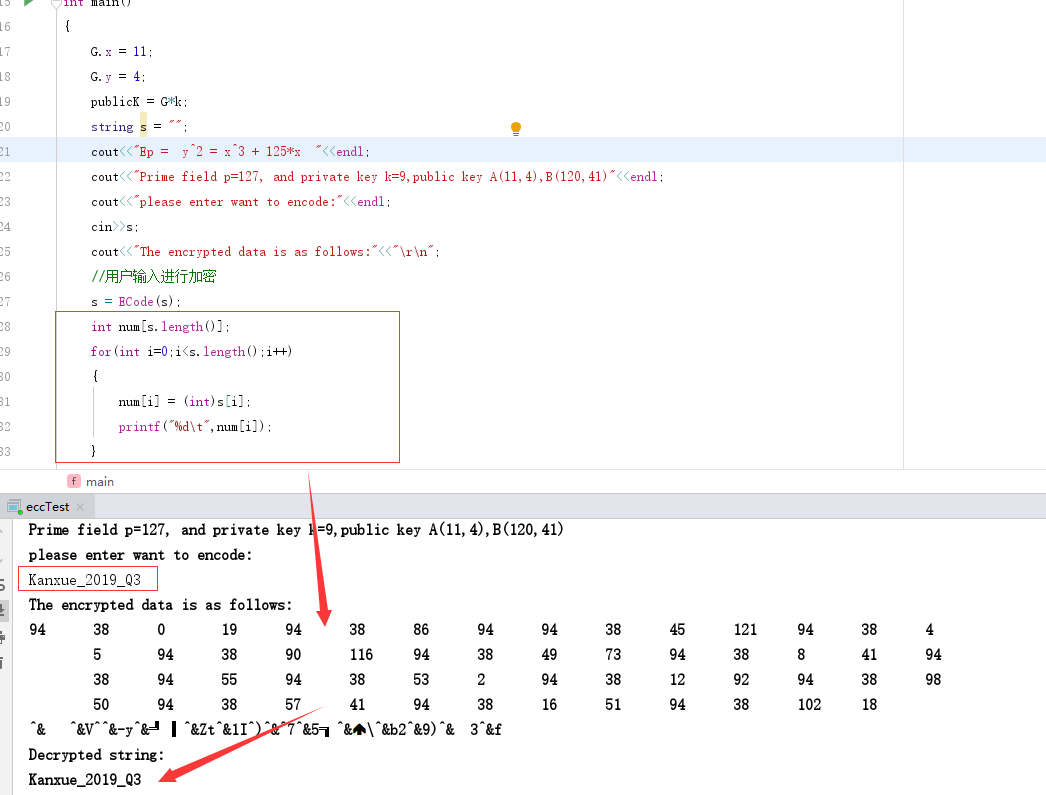Image resolution: width=1046 pixels, height=795 pixels.
Task: Click scroll to end console icon
Action: point(4,608)
